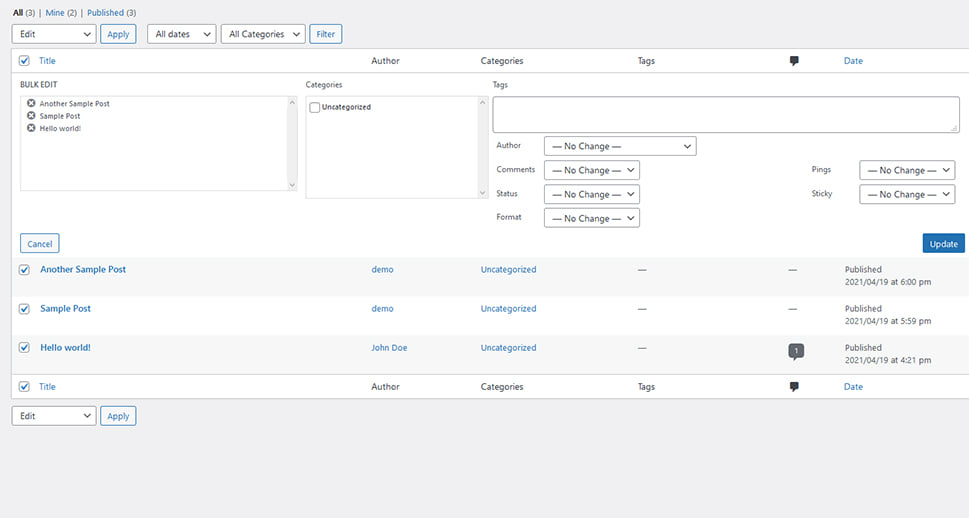
Task: Open the Another Sample Post title link
Action: click(83, 270)
